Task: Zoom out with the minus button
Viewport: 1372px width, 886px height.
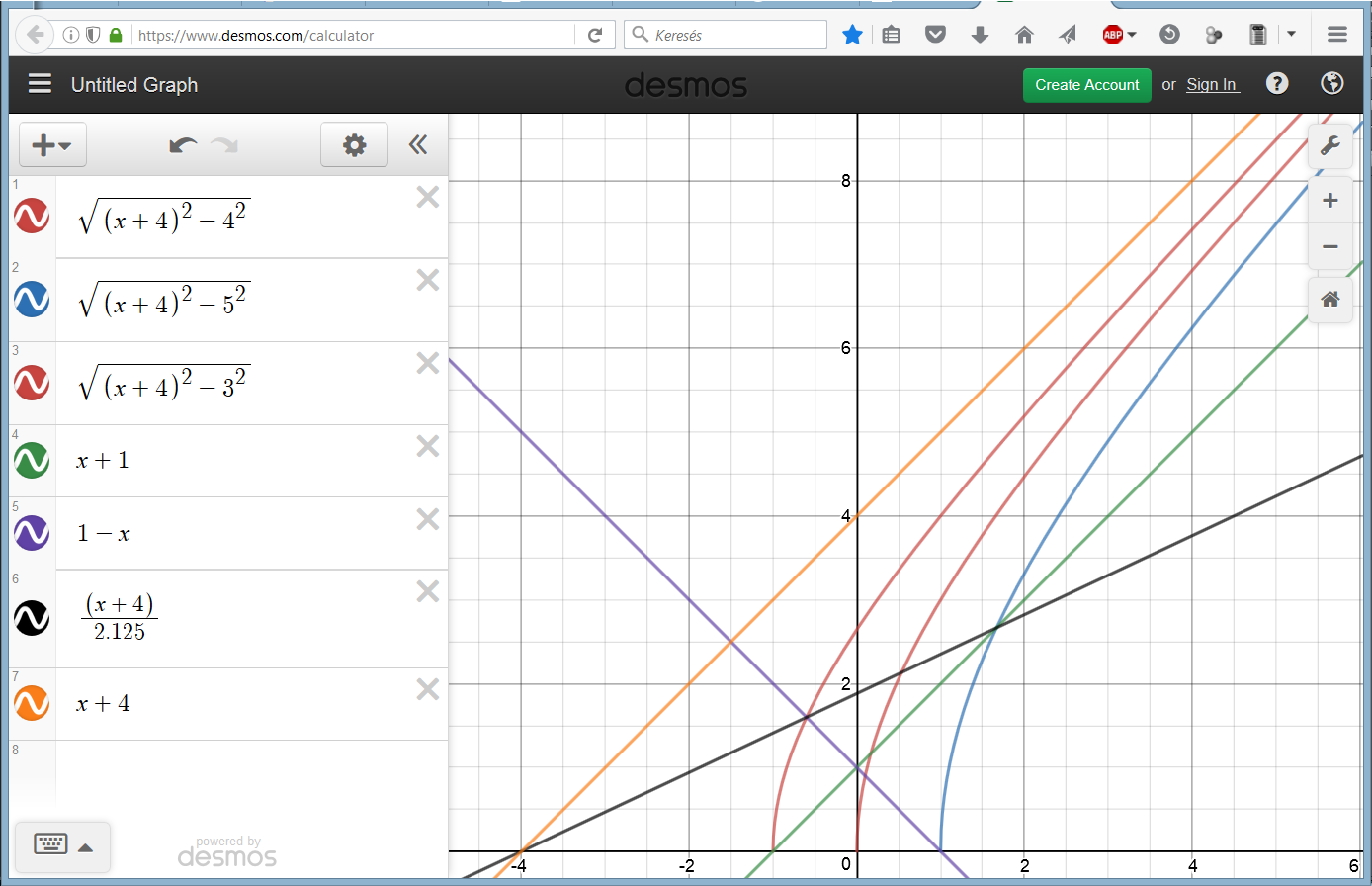Action: pyautogui.click(x=1329, y=246)
